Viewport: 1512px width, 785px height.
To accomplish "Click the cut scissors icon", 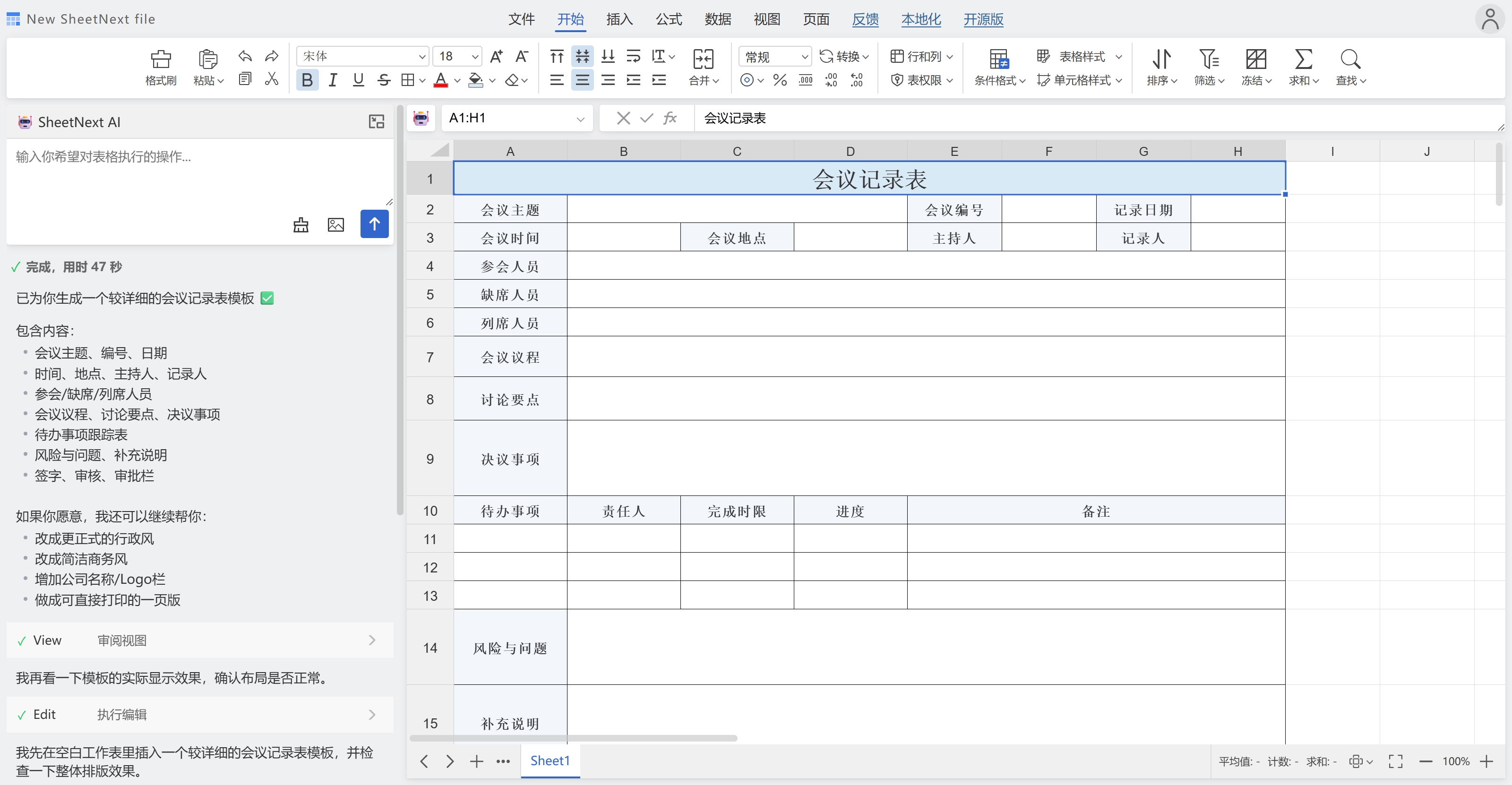I will tap(271, 79).
